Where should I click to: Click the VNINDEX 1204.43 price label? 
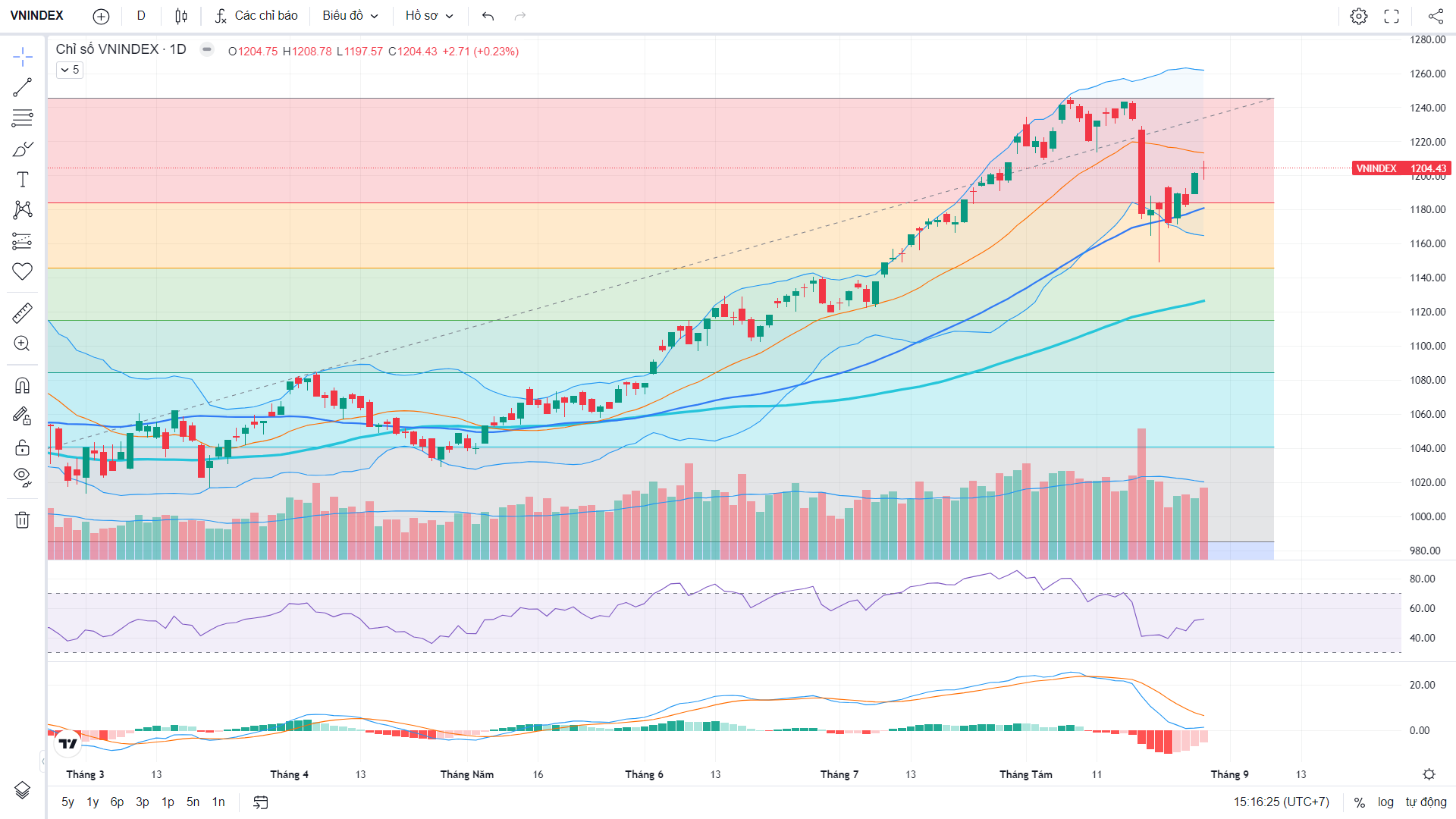click(x=1401, y=168)
